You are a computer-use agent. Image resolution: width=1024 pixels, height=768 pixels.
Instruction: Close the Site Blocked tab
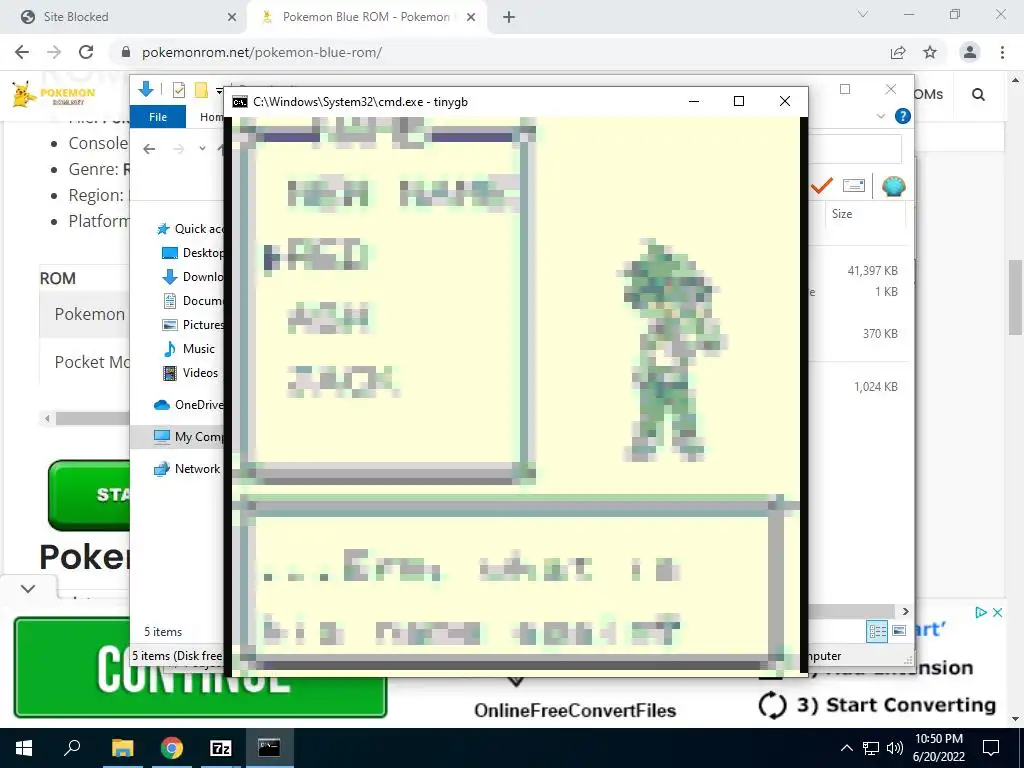click(x=232, y=17)
